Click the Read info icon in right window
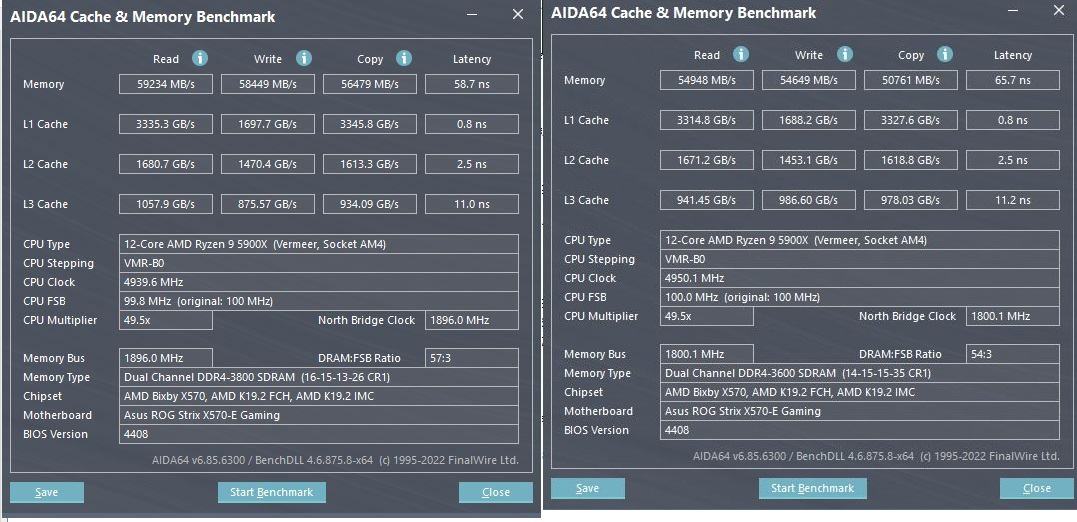This screenshot has height=522, width=1077. point(741,55)
